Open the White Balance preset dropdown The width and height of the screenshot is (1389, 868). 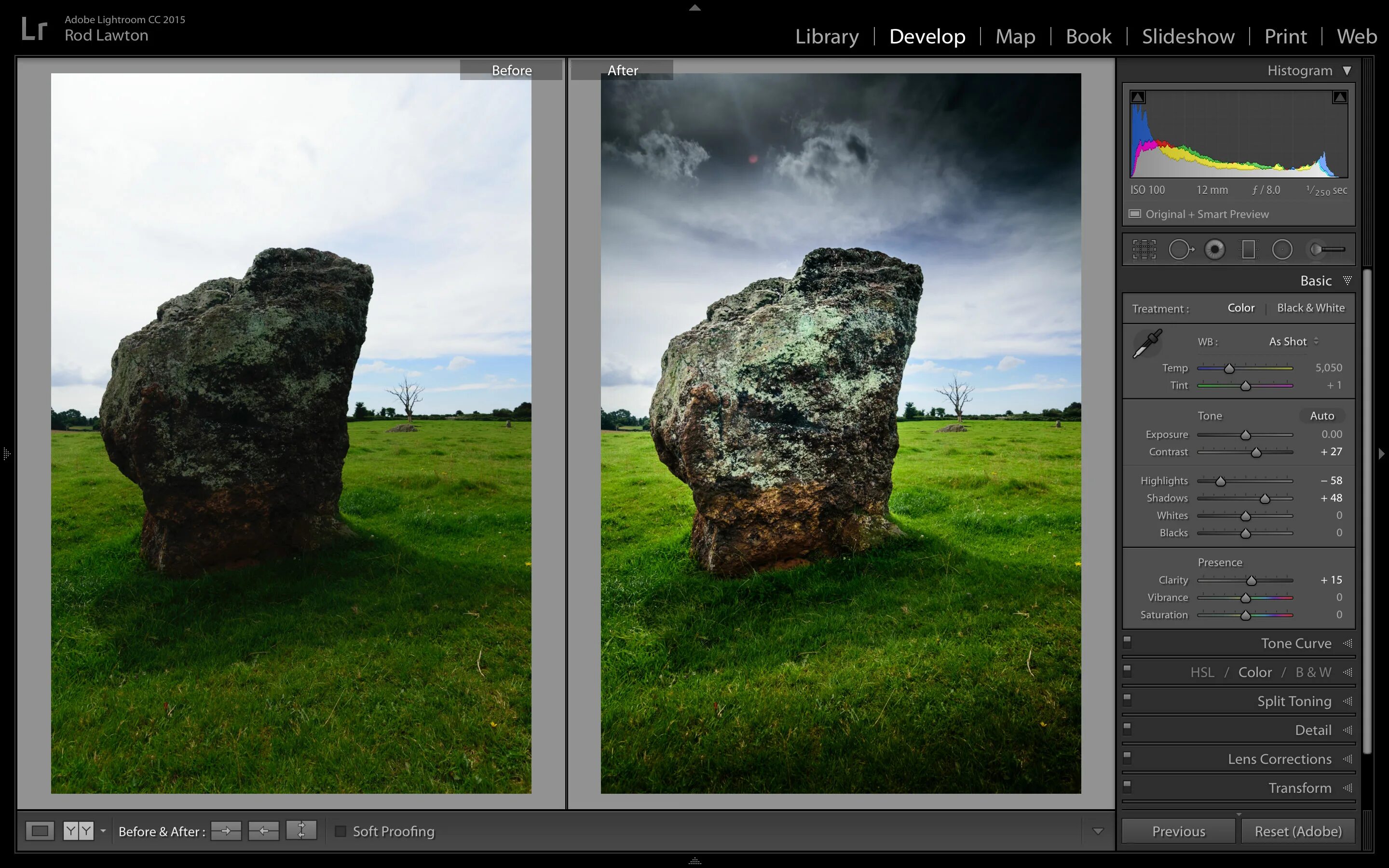point(1292,341)
